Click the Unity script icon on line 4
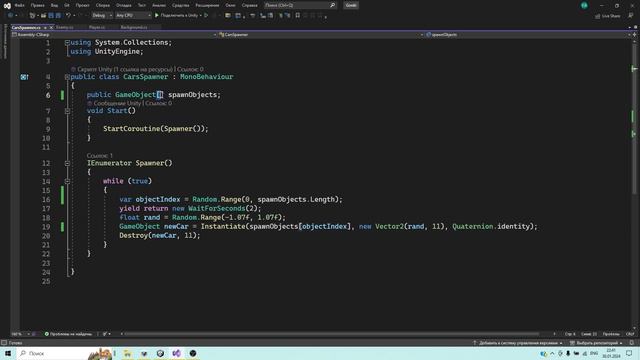Viewport: 640px width, 360px height. tap(24, 77)
